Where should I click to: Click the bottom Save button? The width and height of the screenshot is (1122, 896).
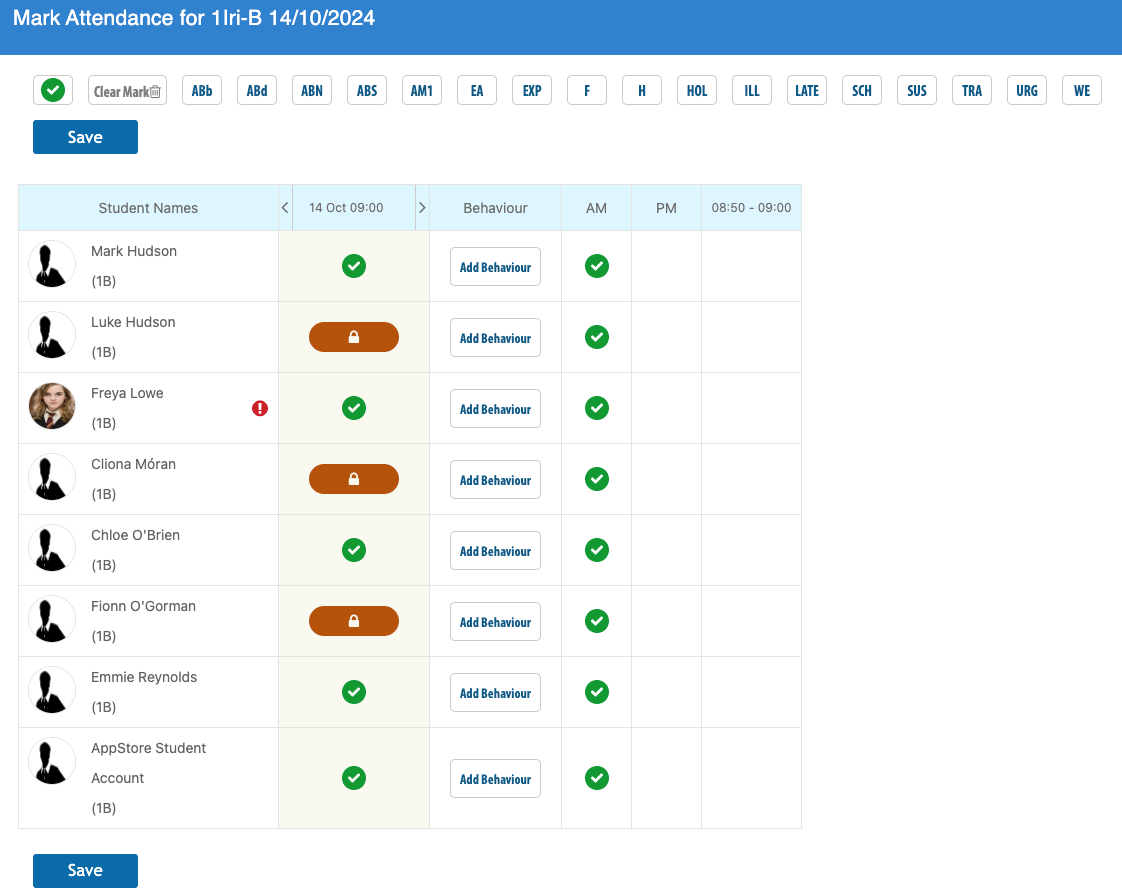click(x=85, y=870)
